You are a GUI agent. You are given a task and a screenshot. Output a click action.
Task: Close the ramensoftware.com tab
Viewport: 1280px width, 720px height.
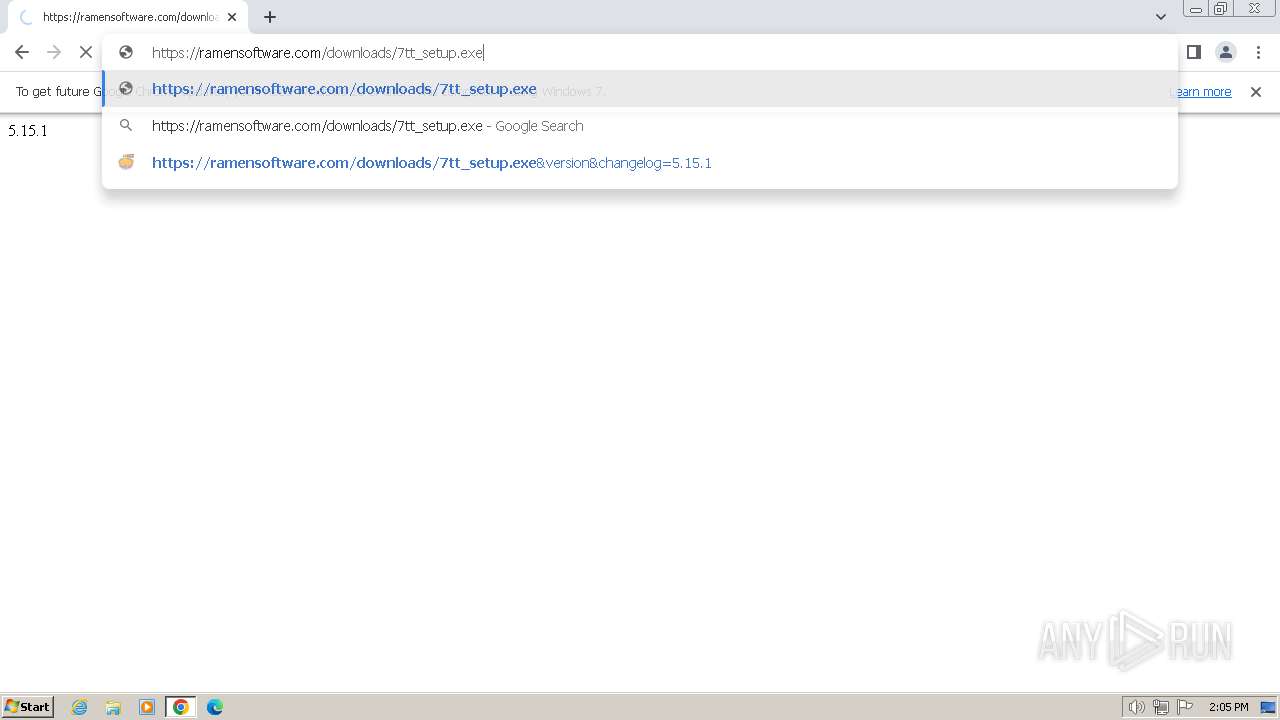coord(231,17)
